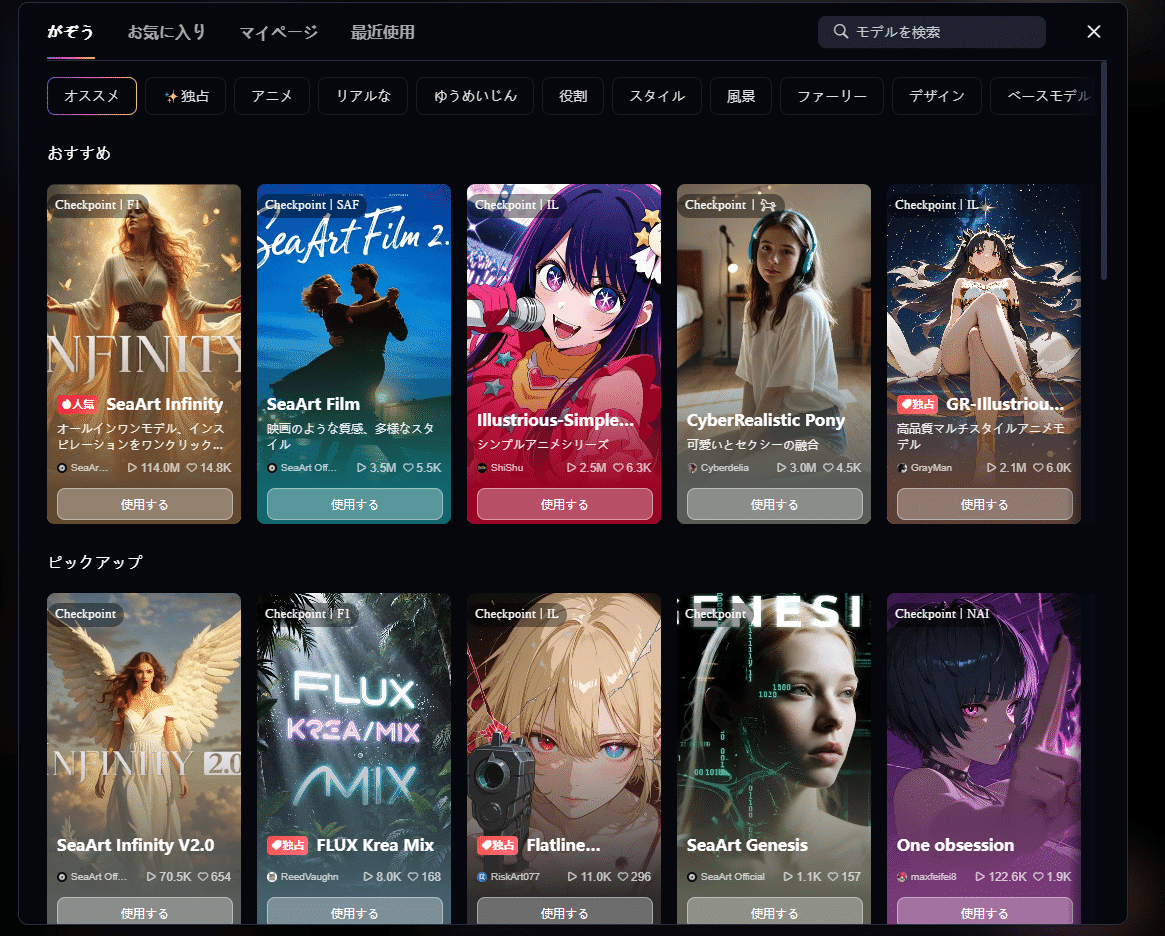Select the ゆうめいじん filter chip
Screen dimensions: 1165x936
point(476,96)
